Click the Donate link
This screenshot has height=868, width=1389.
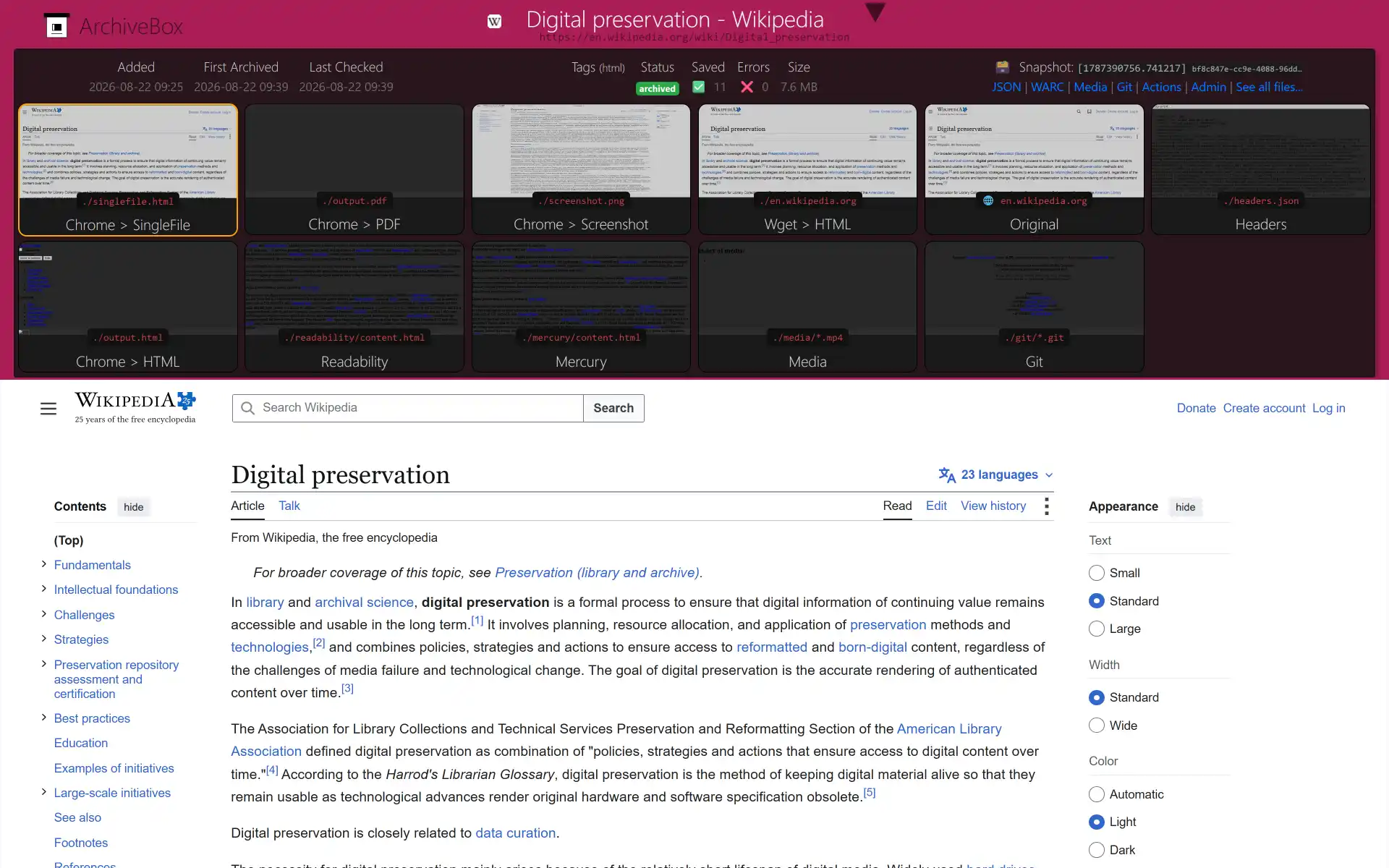[x=1196, y=408]
